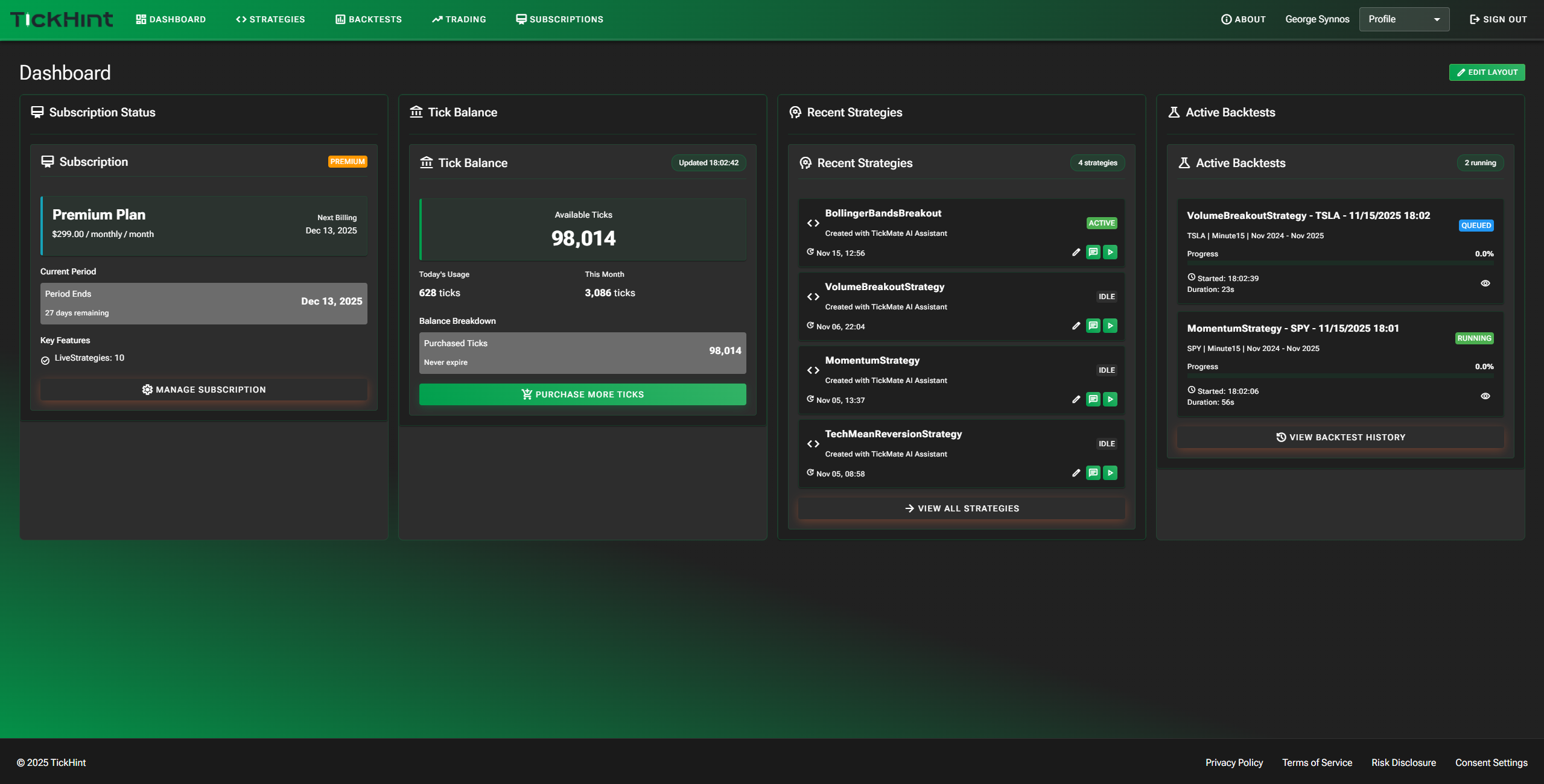Click the LiveStrategies checkmark under Key Features
The image size is (1544, 784).
tap(46, 360)
